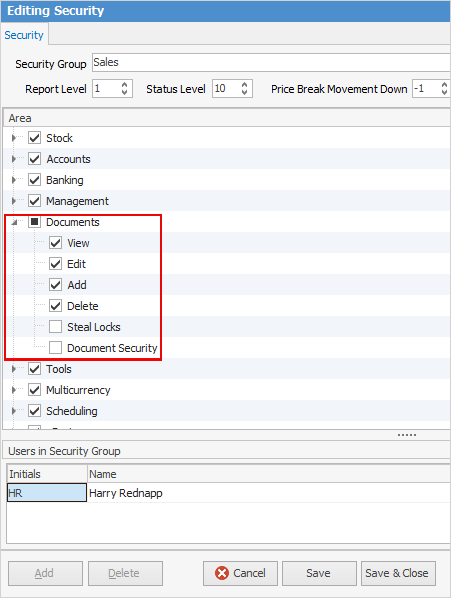
Task: Click the Save button
Action: [319, 573]
